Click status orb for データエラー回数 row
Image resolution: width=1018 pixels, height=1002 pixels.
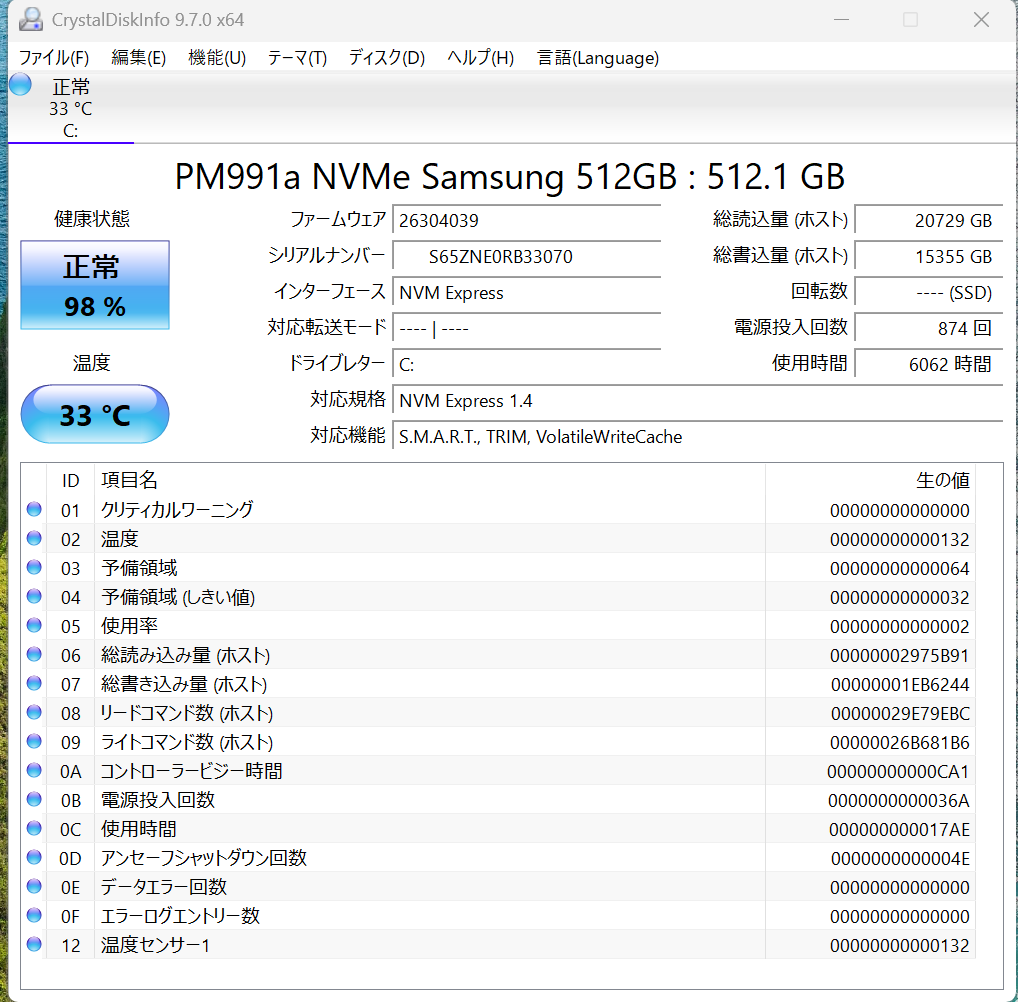(34, 886)
